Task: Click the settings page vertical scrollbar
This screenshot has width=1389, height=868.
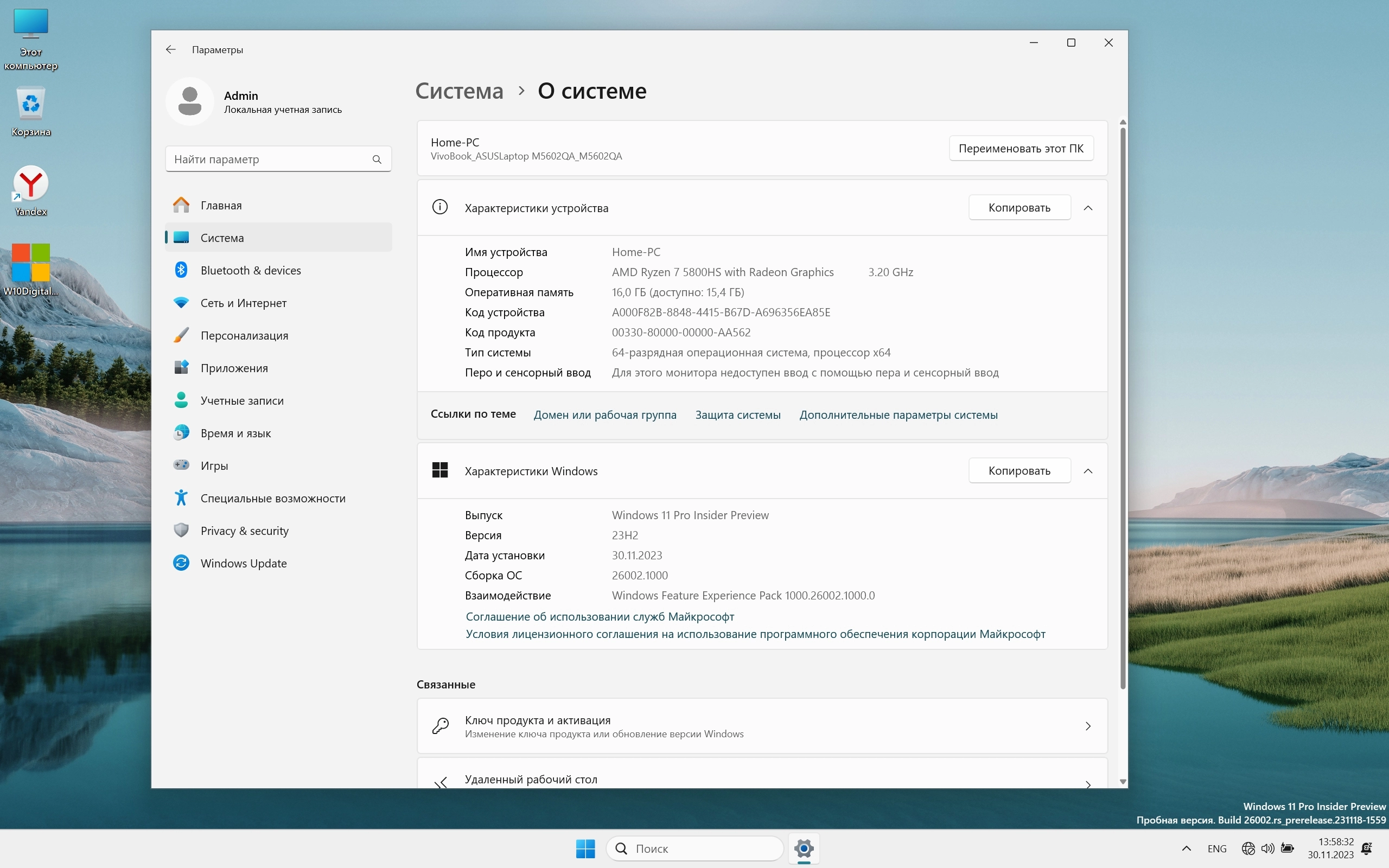Action: pos(1123,402)
